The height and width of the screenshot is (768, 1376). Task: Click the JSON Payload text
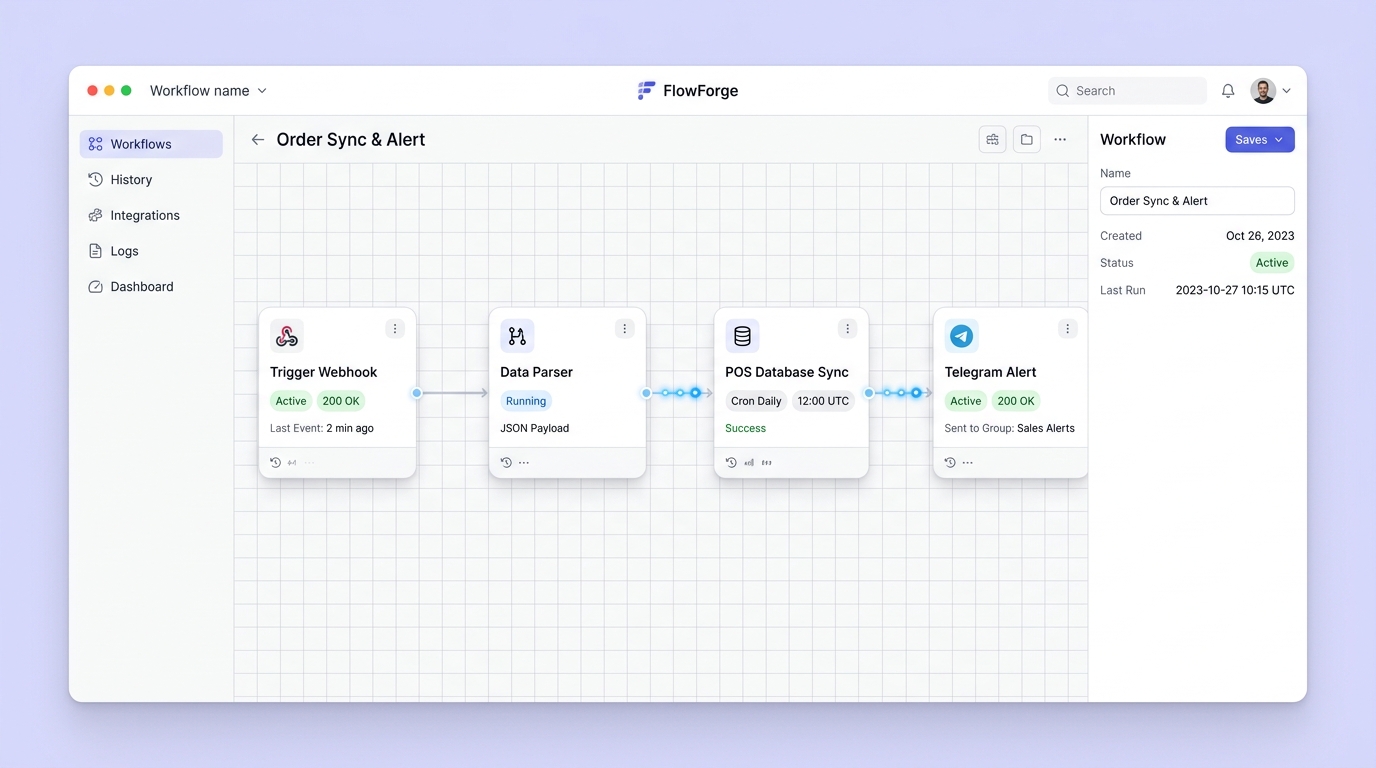535,428
